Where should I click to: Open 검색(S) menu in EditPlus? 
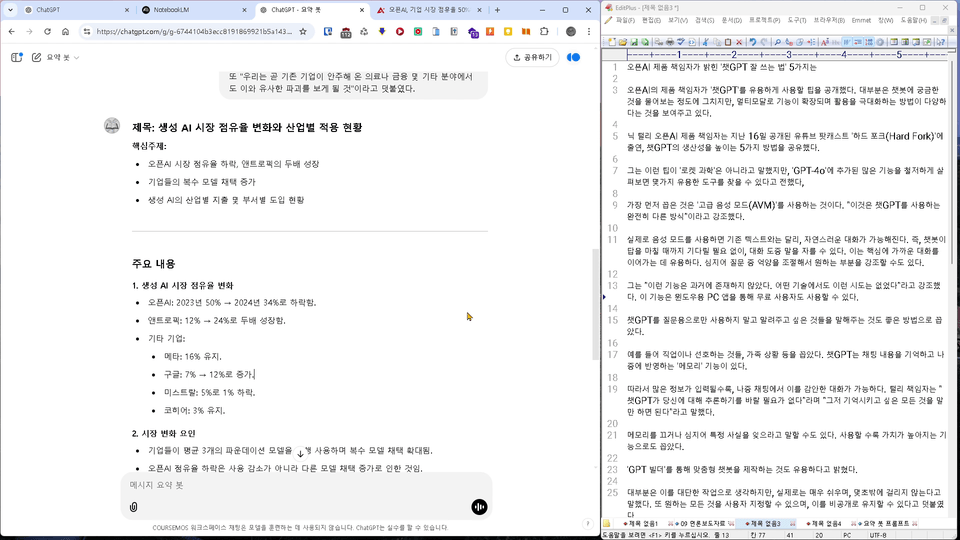tap(704, 20)
